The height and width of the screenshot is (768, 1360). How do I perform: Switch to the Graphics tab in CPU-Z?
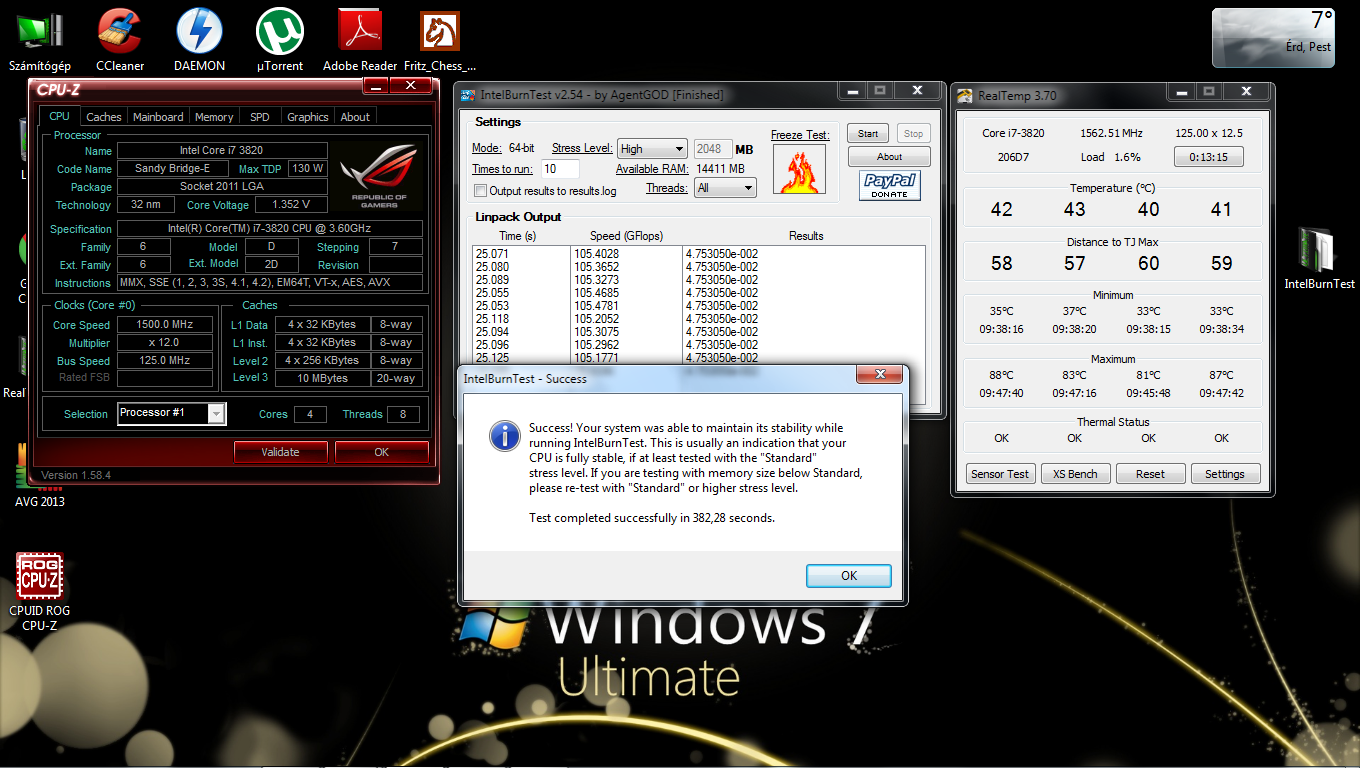(308, 117)
